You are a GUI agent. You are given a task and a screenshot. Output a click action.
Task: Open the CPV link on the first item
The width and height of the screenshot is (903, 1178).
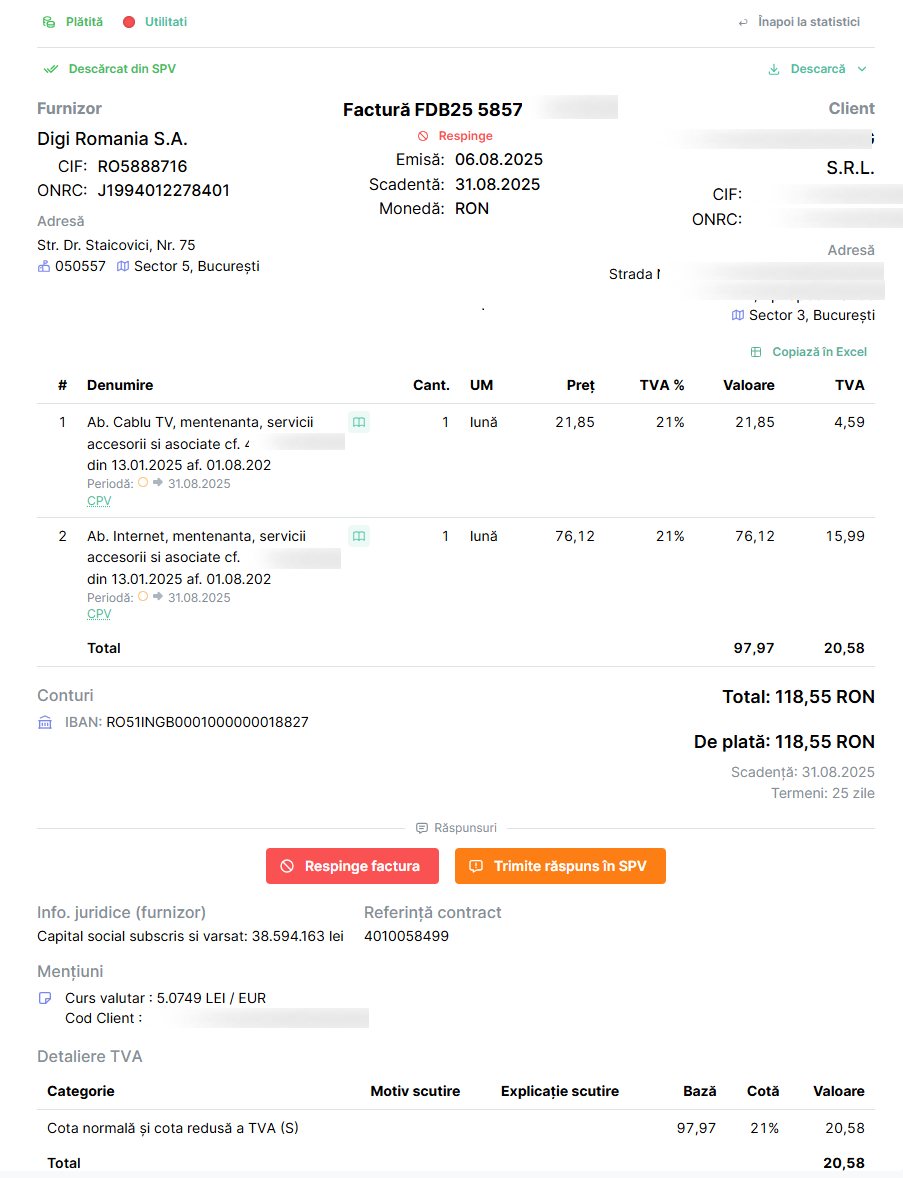[98, 500]
